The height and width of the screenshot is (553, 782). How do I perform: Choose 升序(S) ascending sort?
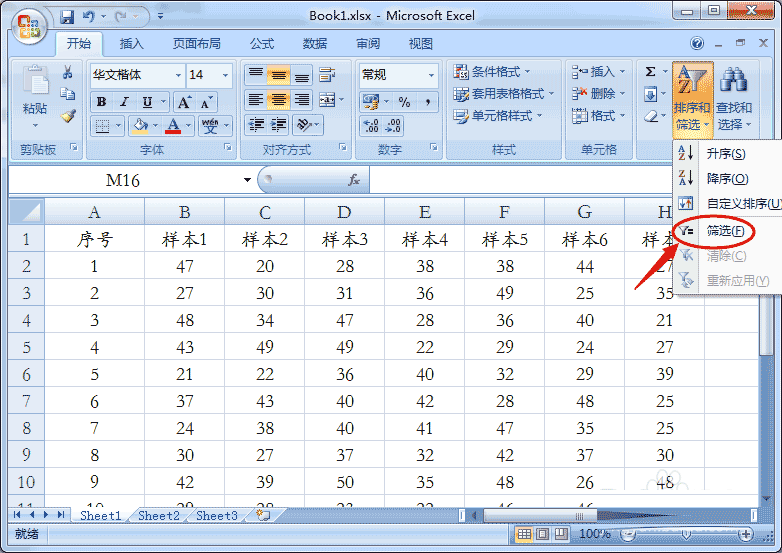(726, 154)
